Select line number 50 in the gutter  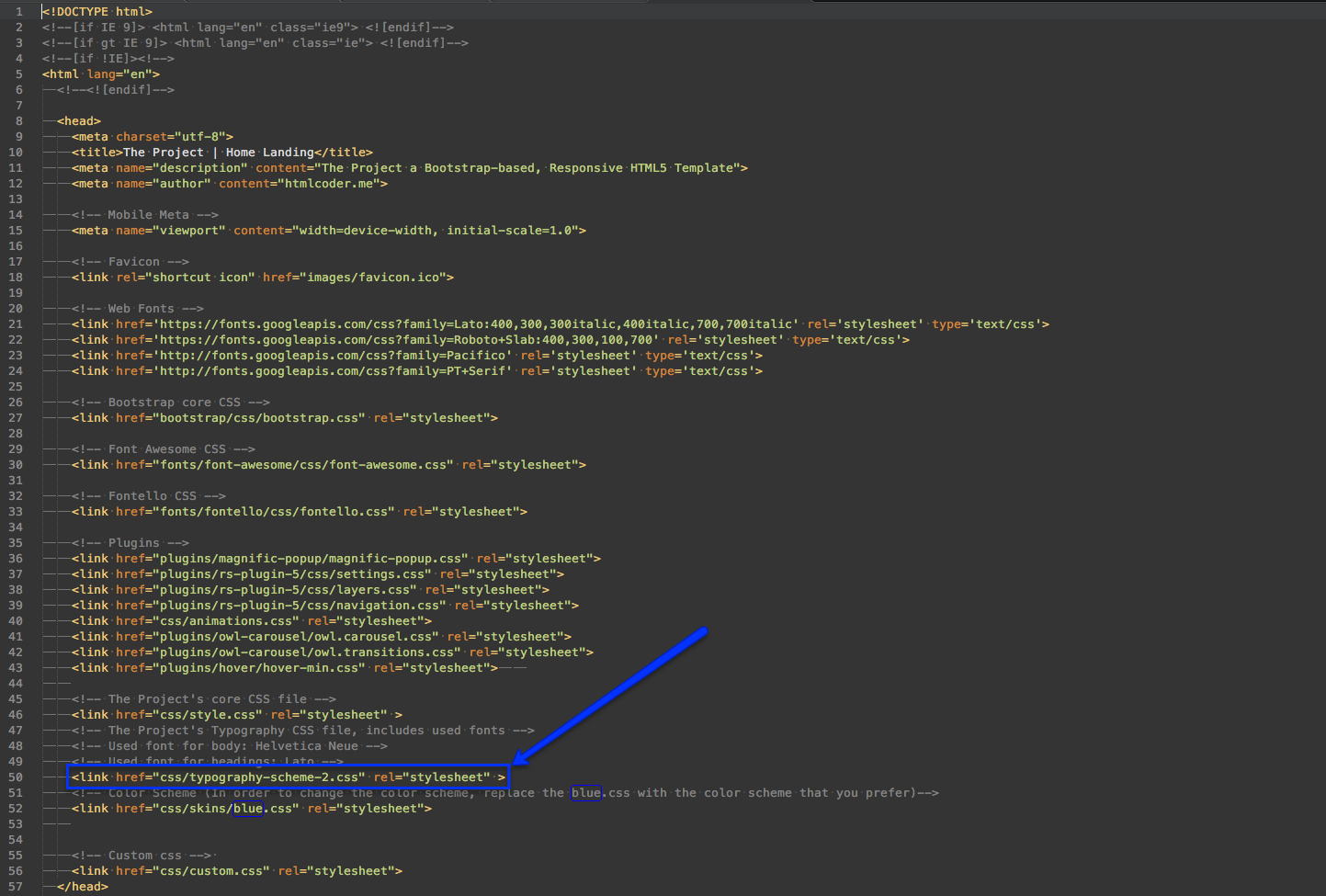[16, 777]
